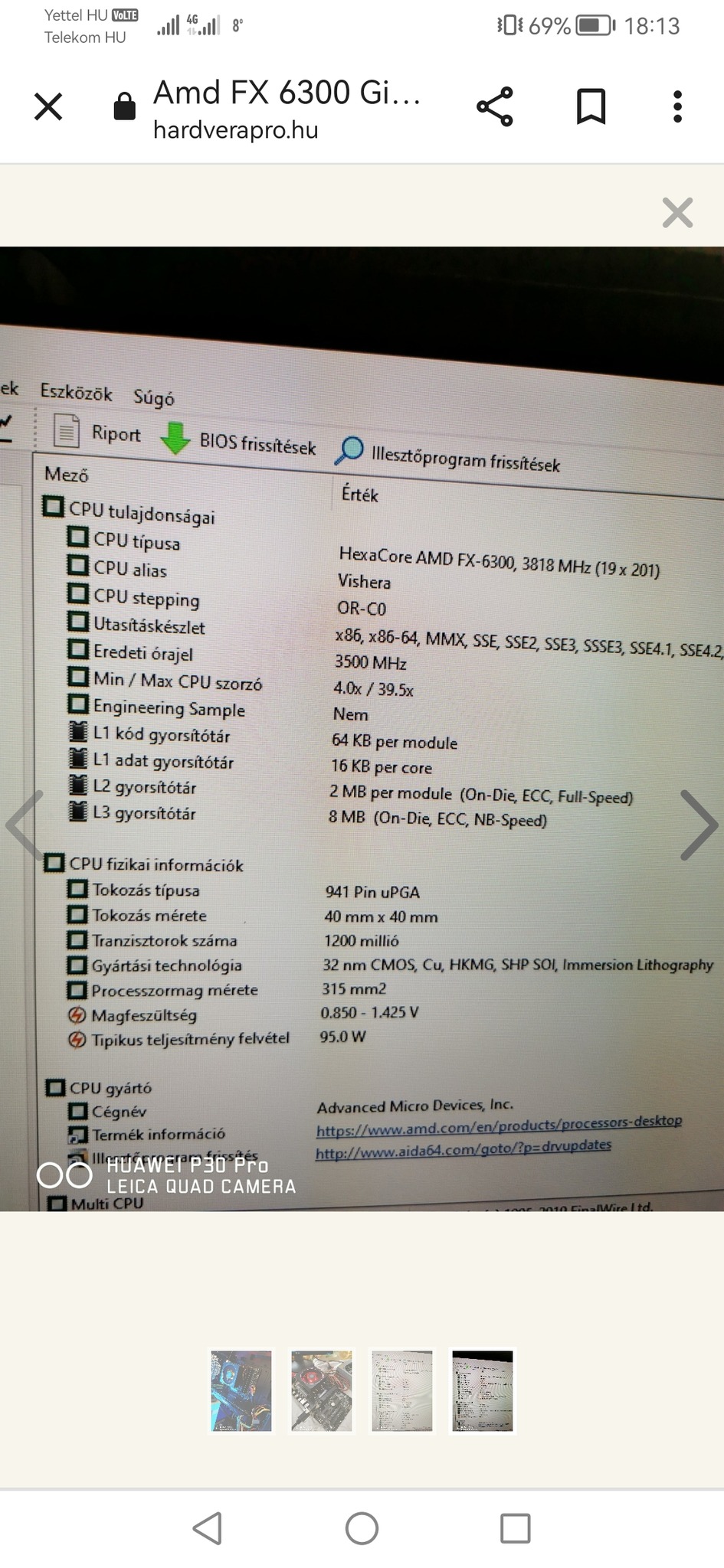Open the share icon in browser bar
This screenshot has width=724, height=1568.
coord(495,106)
